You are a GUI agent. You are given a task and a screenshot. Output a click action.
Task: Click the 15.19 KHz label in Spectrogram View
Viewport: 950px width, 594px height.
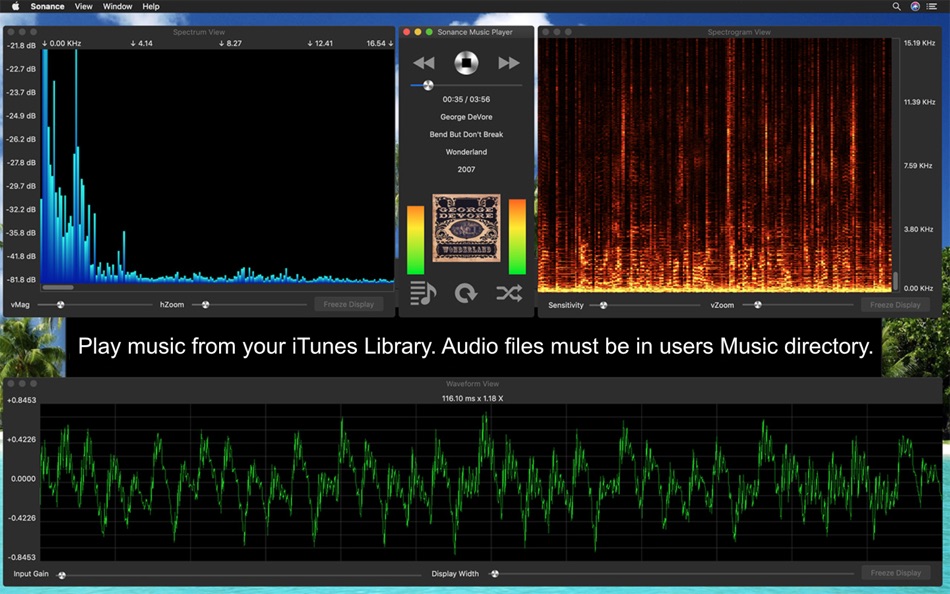pos(919,43)
